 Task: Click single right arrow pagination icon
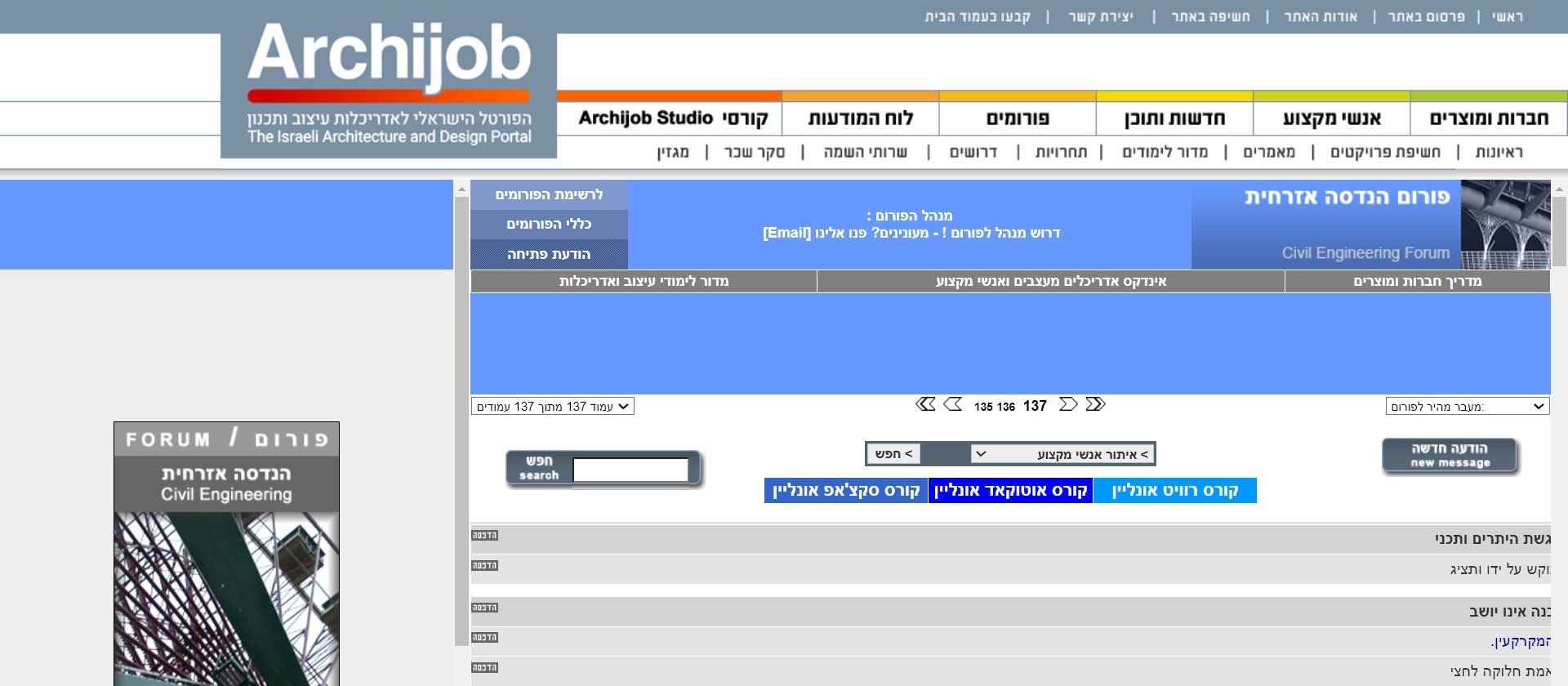[x=1068, y=404]
